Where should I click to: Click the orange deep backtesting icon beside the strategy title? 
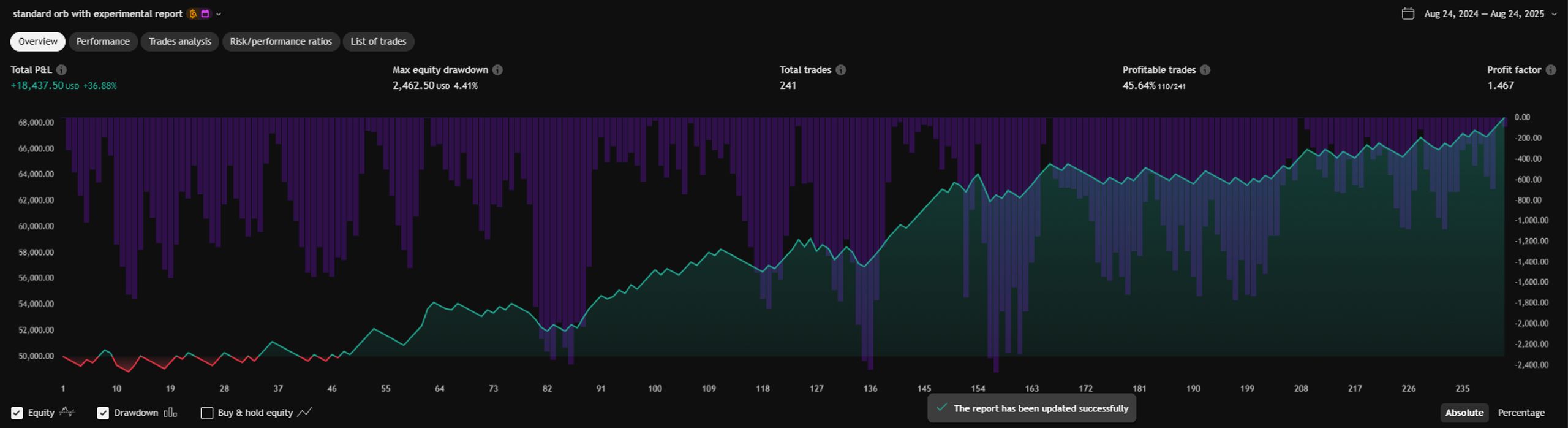click(x=193, y=14)
